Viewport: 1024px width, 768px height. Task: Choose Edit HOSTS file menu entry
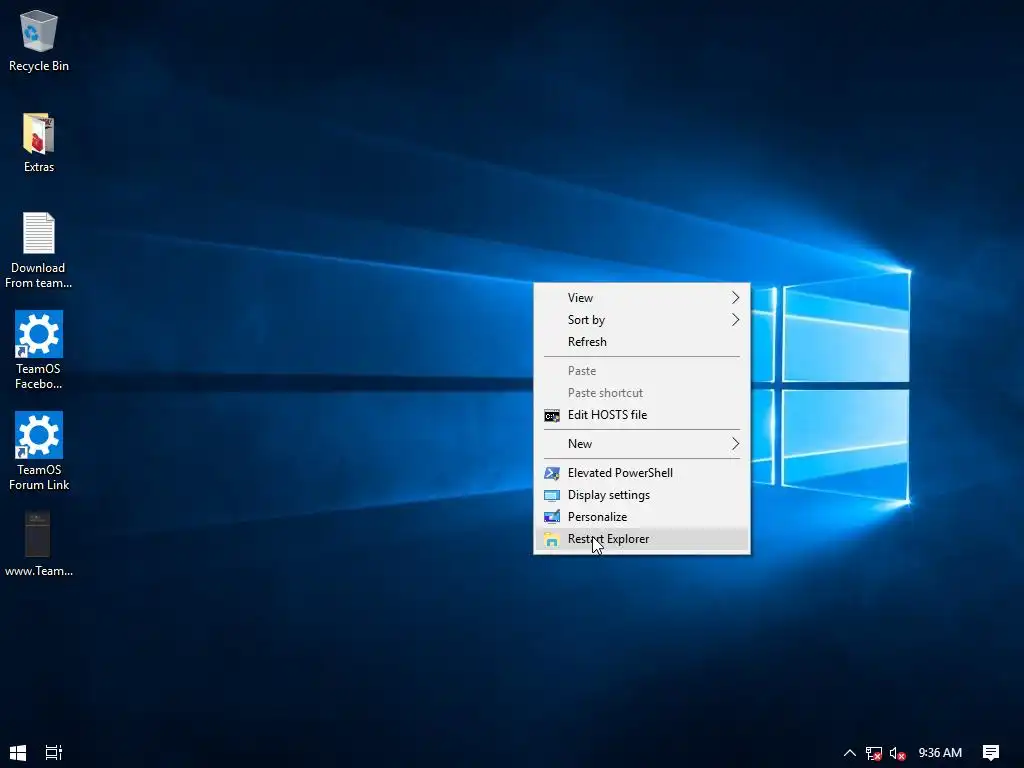(x=642, y=415)
